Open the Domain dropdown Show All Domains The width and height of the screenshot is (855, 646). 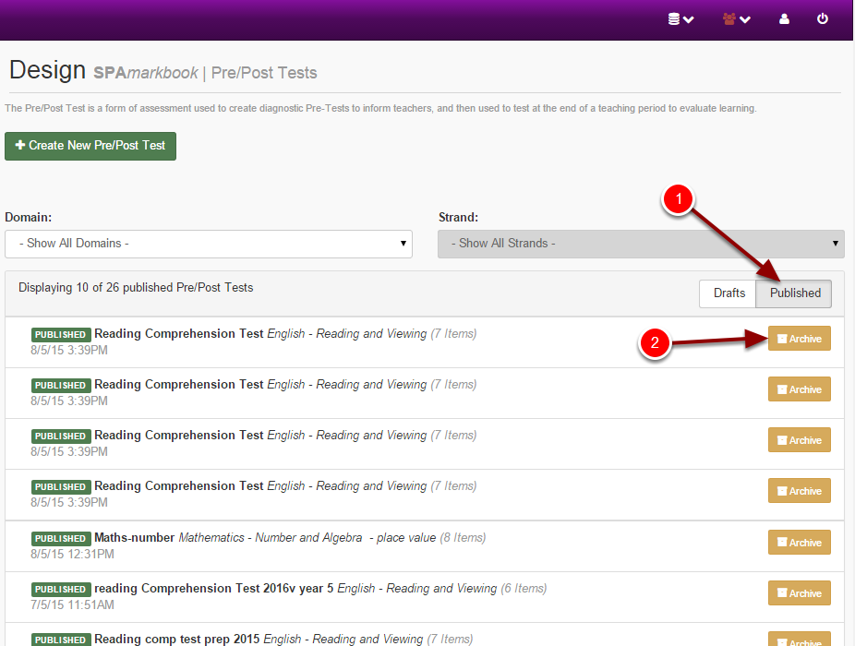208,244
